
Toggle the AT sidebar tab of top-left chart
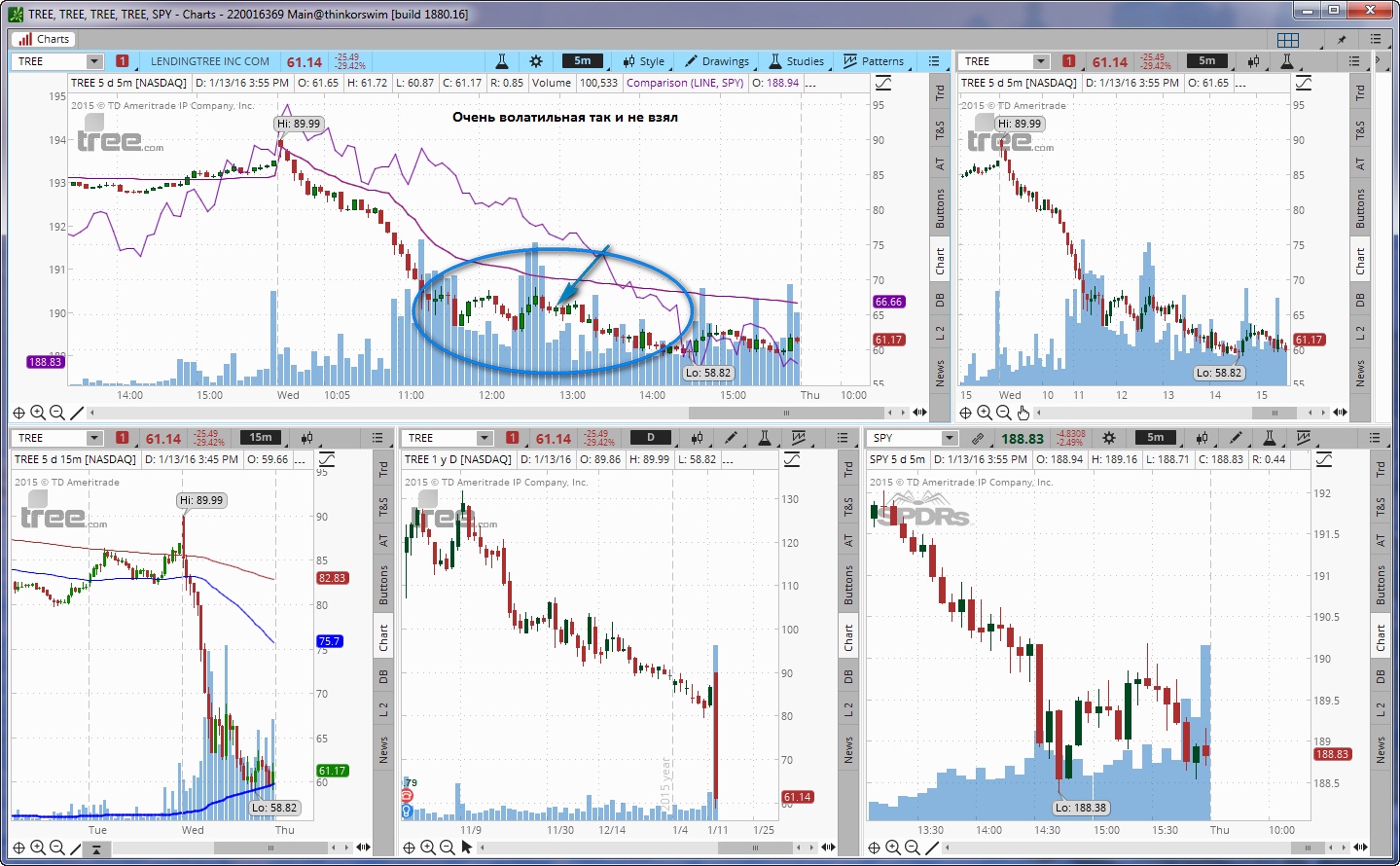click(940, 163)
